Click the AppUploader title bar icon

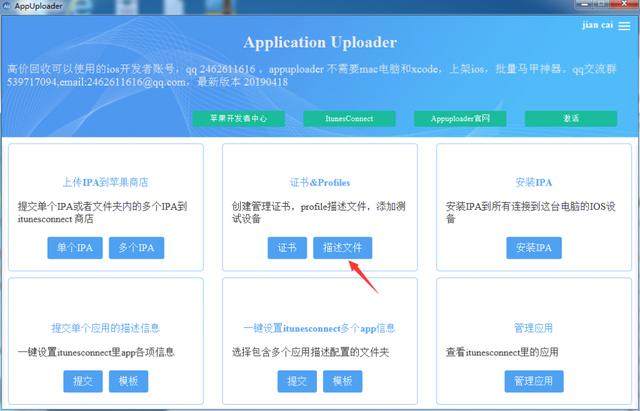pyautogui.click(x=7, y=6)
